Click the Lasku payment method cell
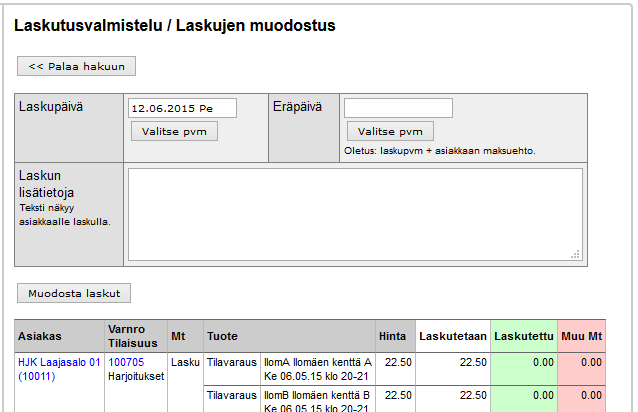The height and width of the screenshot is (412, 638). pyautogui.click(x=186, y=362)
